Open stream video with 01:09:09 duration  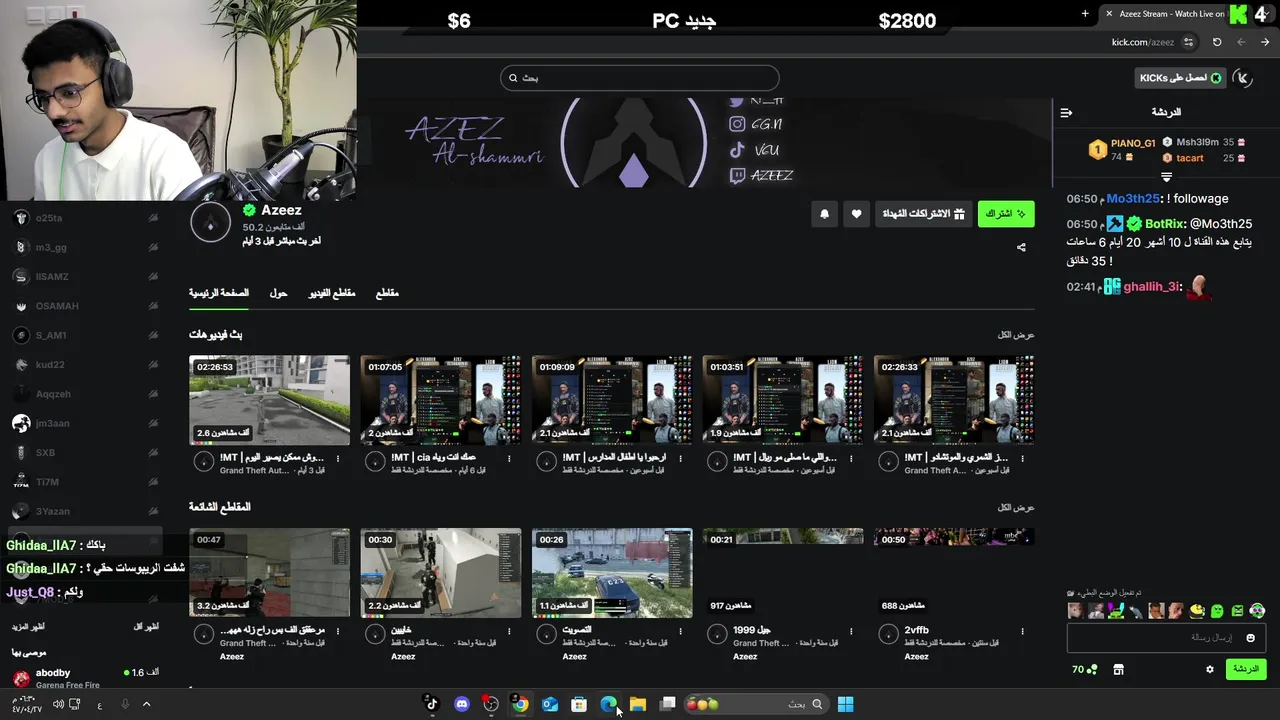tap(612, 400)
